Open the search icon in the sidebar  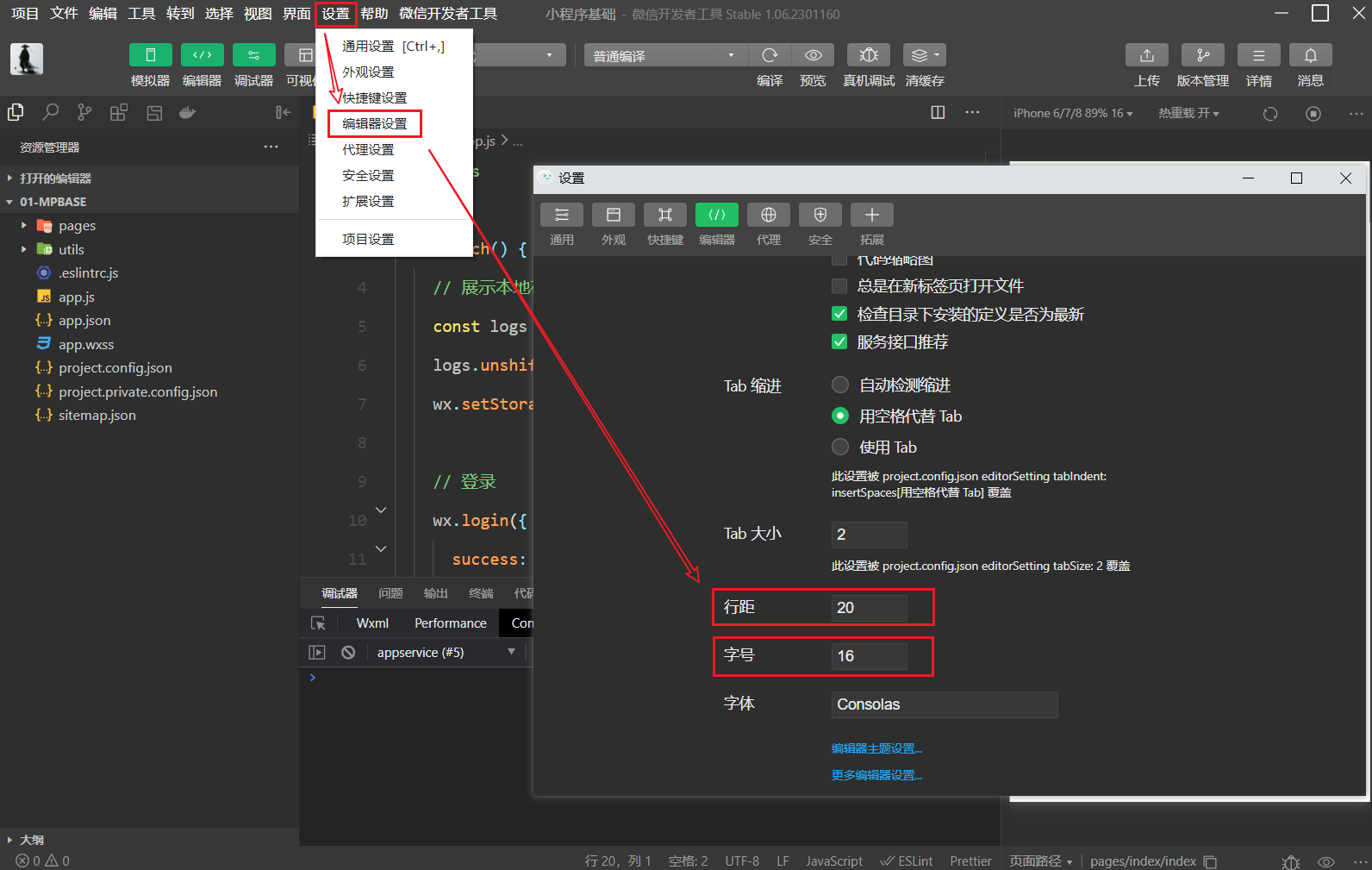(51, 112)
